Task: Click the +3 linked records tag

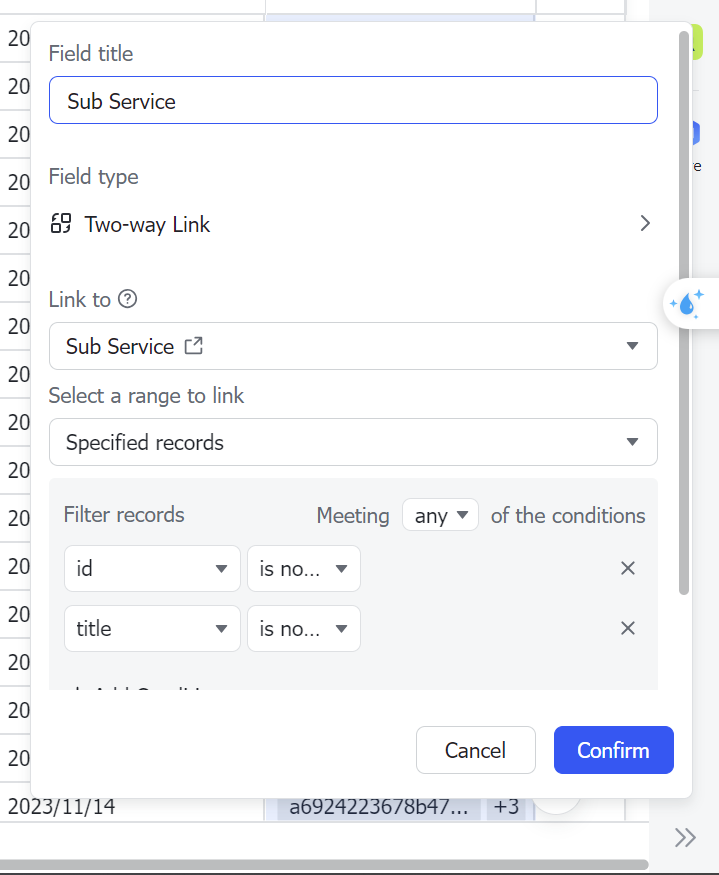Action: [506, 807]
